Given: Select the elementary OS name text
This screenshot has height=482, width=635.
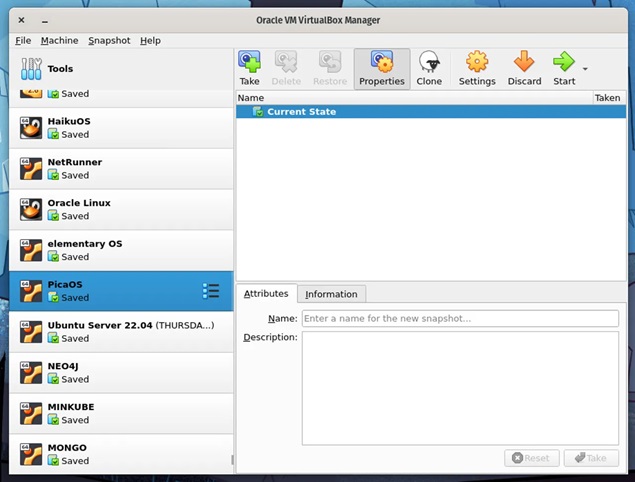Looking at the screenshot, I should click(85, 244).
